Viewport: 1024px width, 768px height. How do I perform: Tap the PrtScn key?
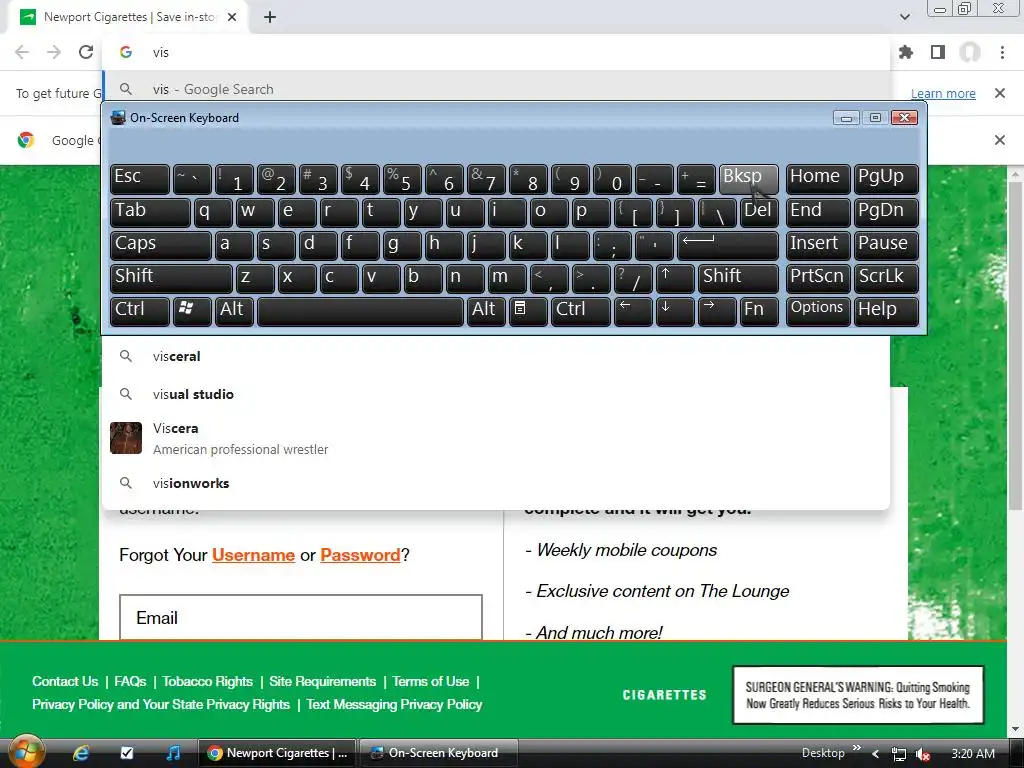[x=818, y=278]
